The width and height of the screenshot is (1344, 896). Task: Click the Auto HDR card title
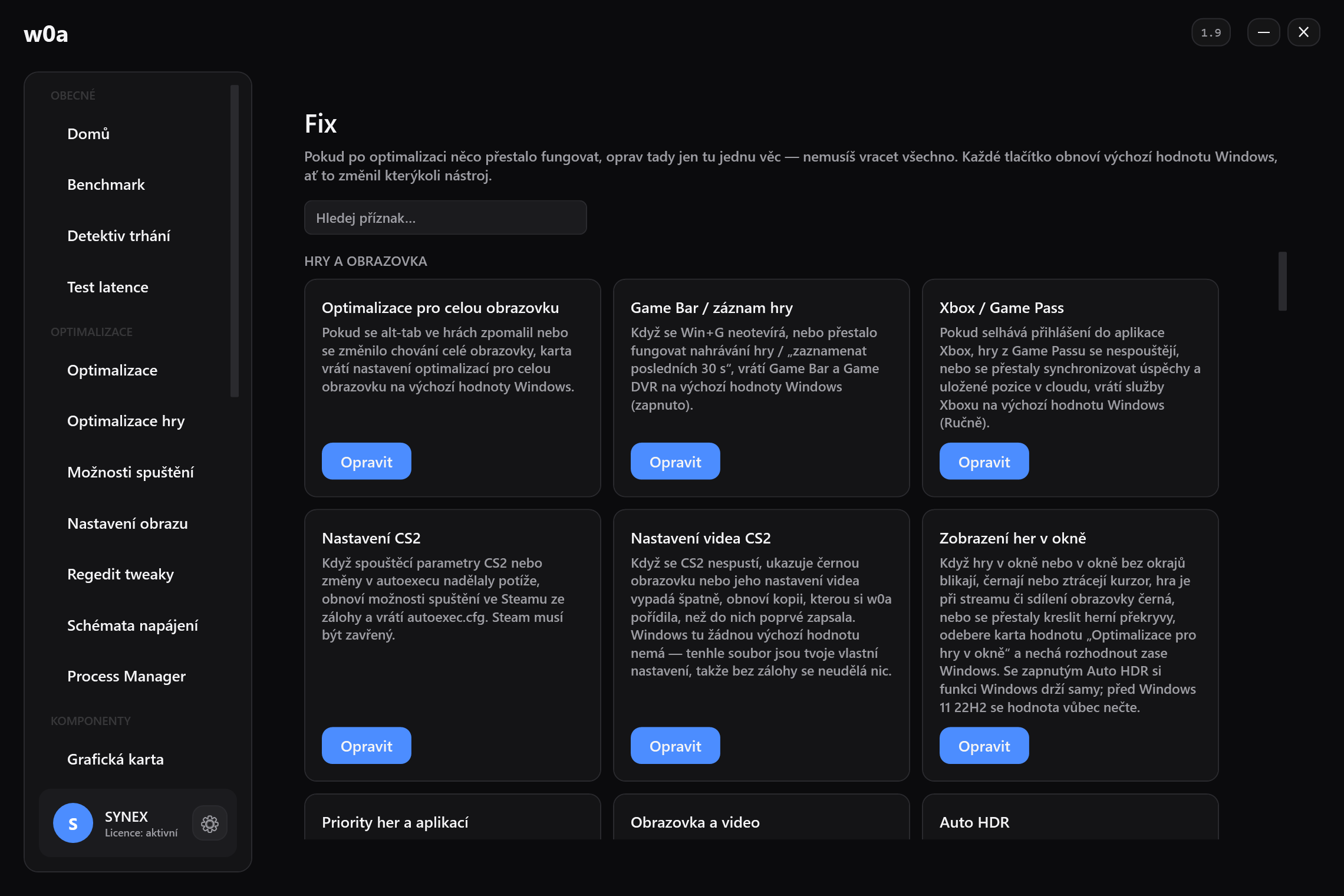click(x=974, y=822)
